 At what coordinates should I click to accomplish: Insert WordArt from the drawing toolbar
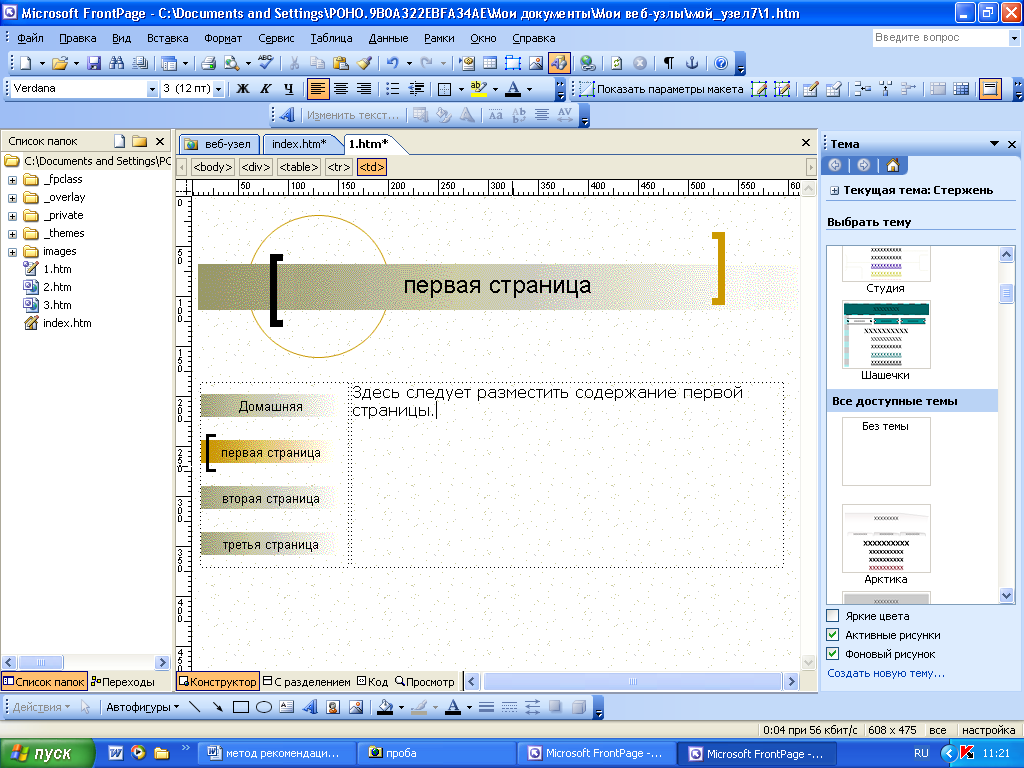310,707
